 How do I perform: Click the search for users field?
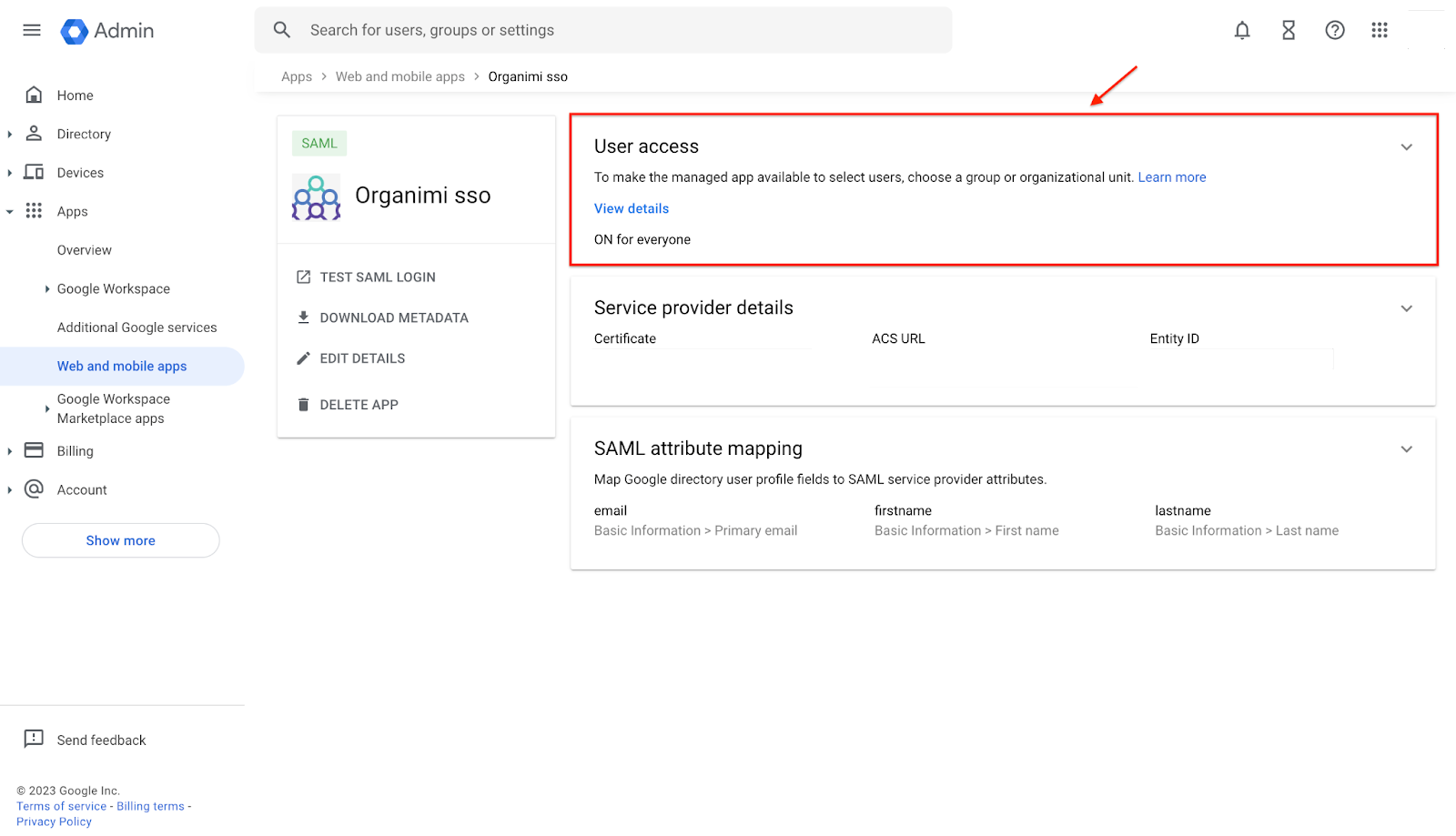(546, 29)
